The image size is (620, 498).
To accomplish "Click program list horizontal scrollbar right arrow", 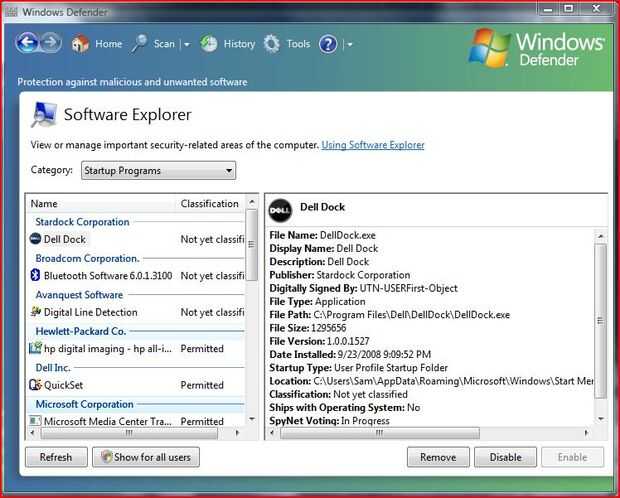I will [237, 433].
